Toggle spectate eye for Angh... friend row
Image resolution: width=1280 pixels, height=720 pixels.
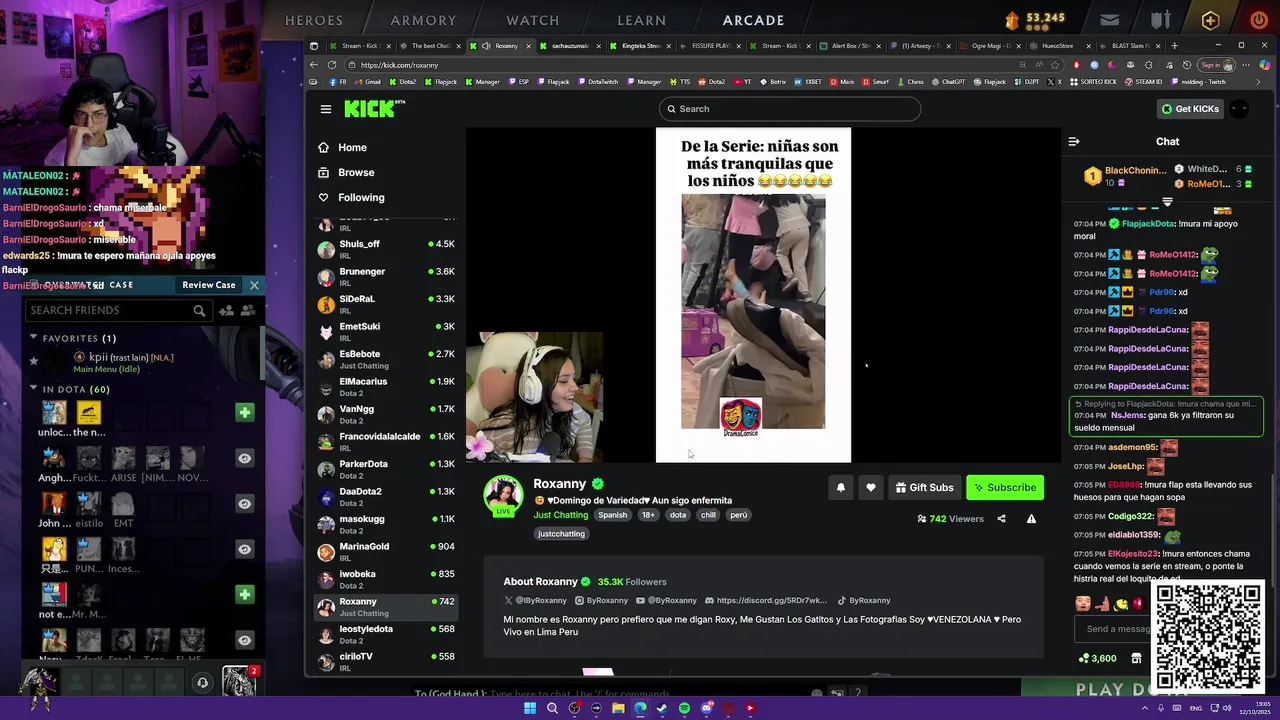click(245, 458)
